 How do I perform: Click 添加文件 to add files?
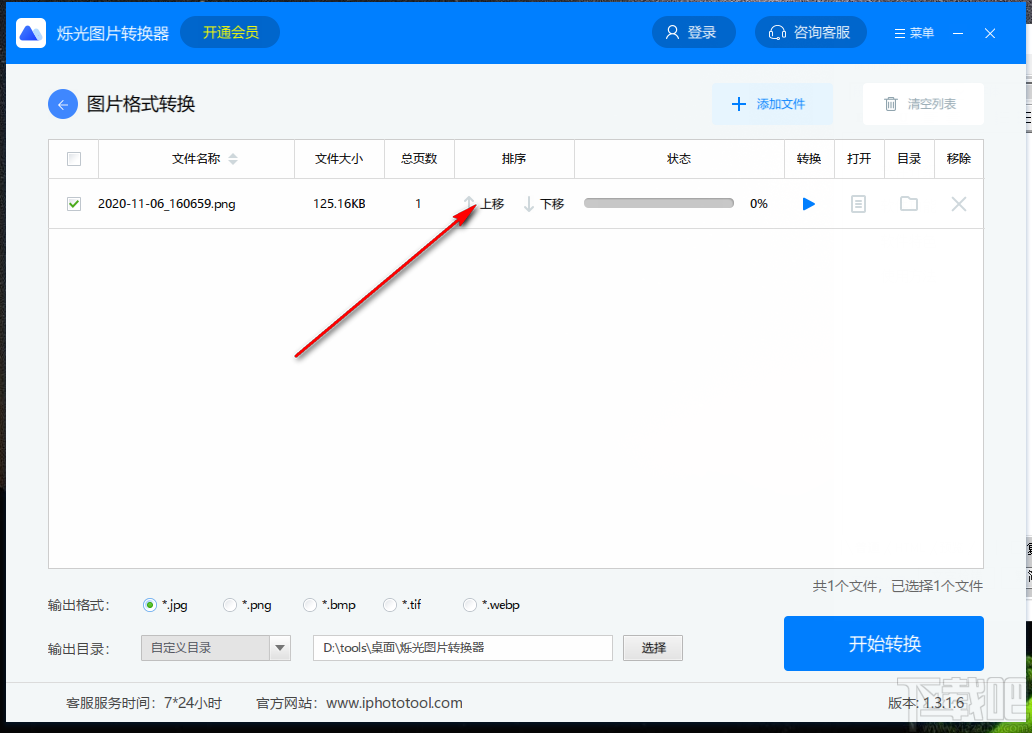pos(772,103)
